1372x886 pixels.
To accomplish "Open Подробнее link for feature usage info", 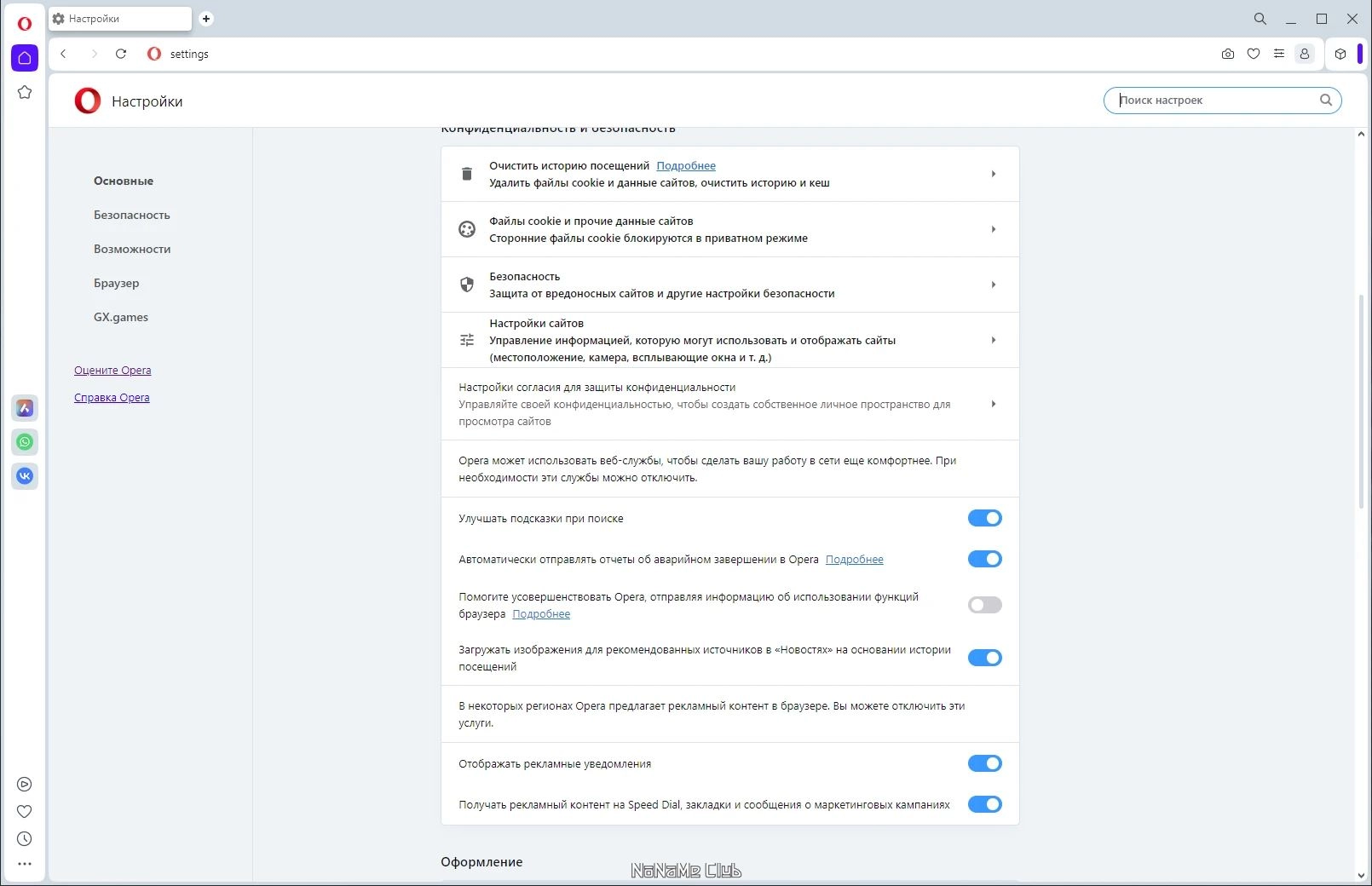I will point(541,613).
